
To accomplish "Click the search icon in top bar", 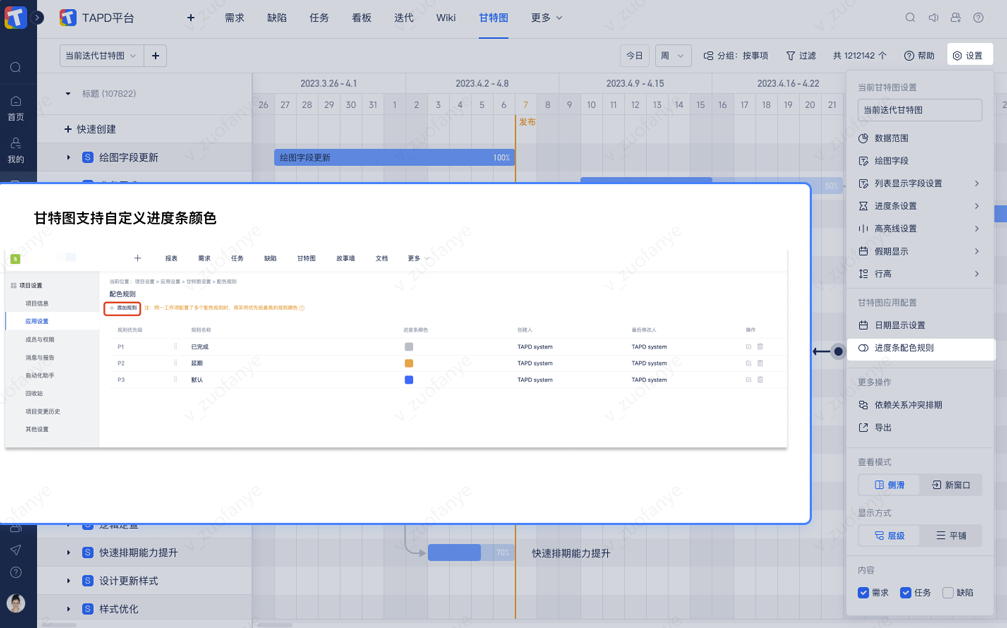I will [910, 18].
